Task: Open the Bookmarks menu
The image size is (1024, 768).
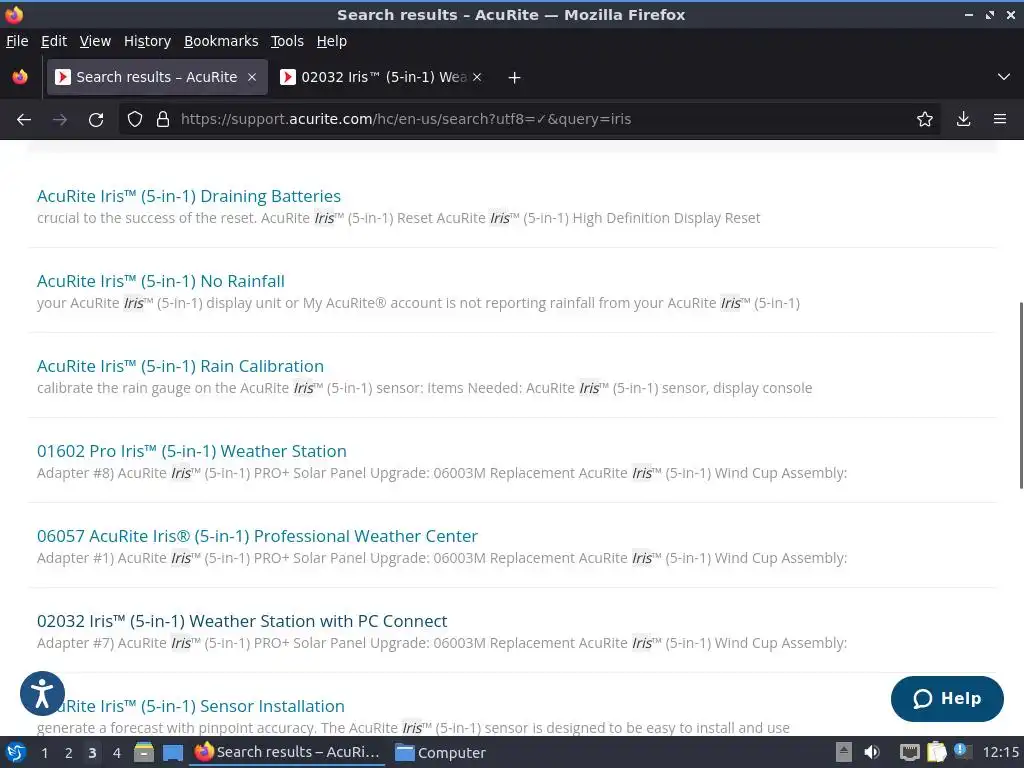Action: click(221, 41)
